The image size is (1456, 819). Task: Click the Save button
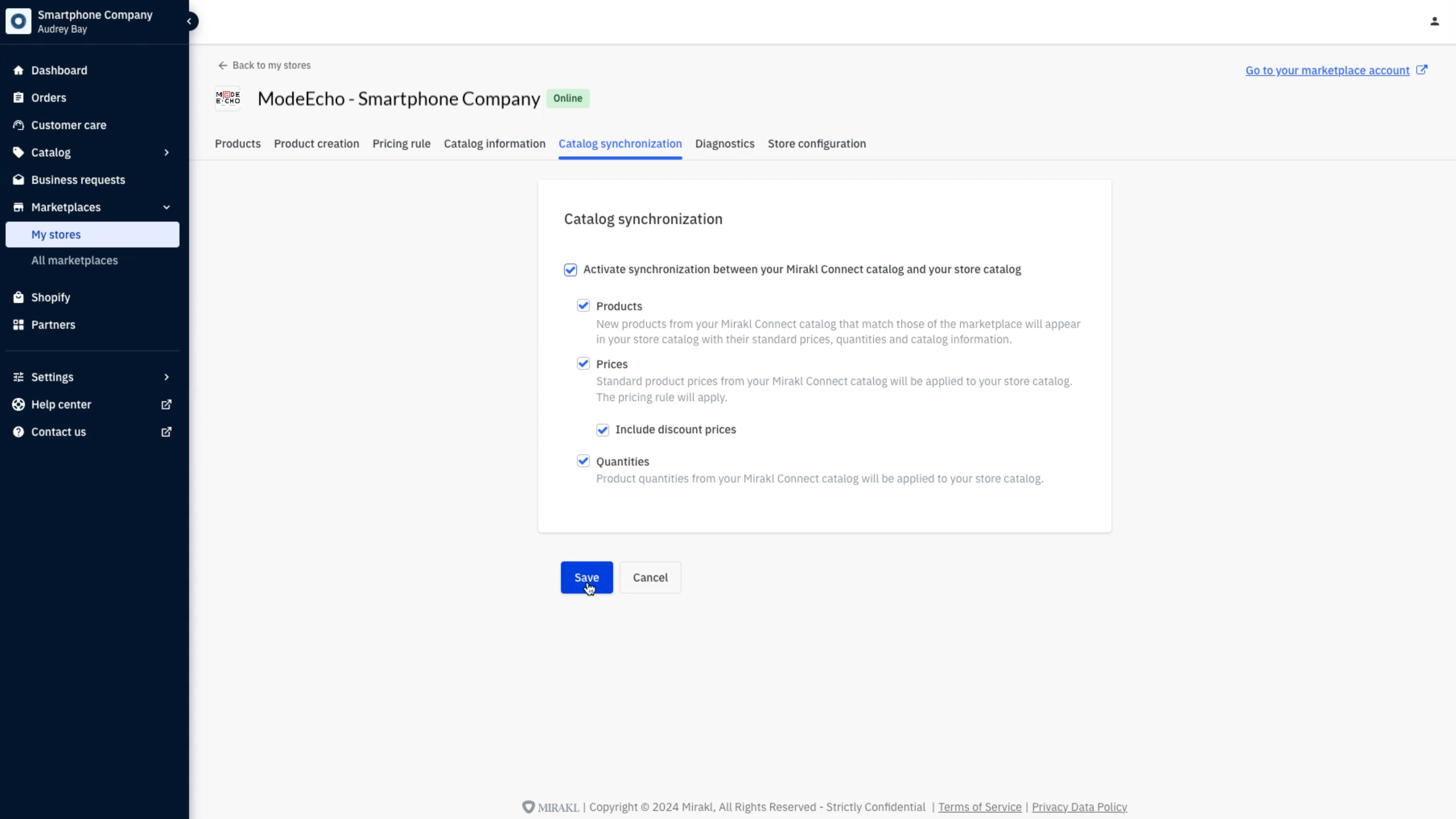pyautogui.click(x=587, y=576)
